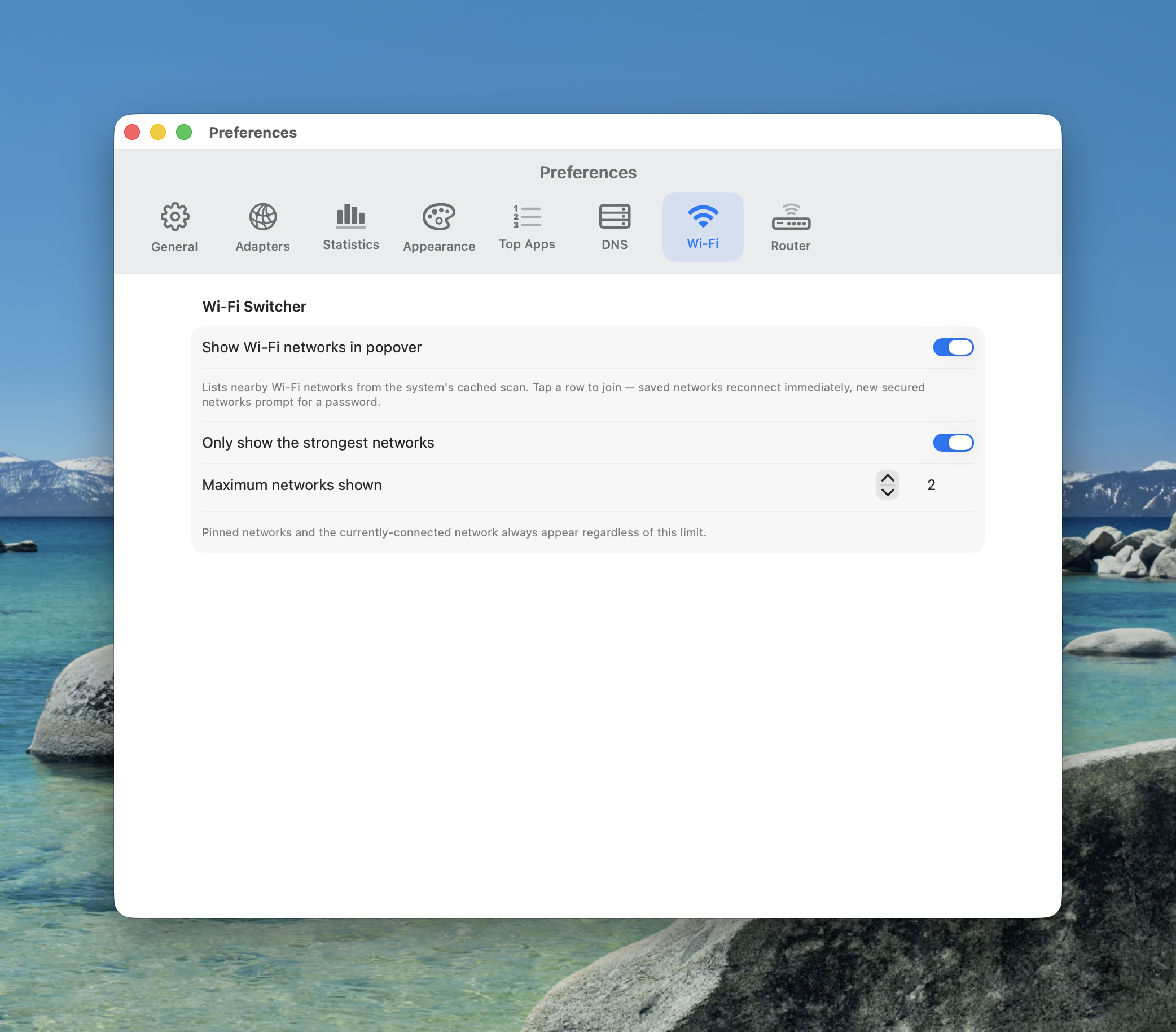This screenshot has width=1176, height=1032.
Task: Increase maximum networks shown with up arrow
Action: point(887,478)
